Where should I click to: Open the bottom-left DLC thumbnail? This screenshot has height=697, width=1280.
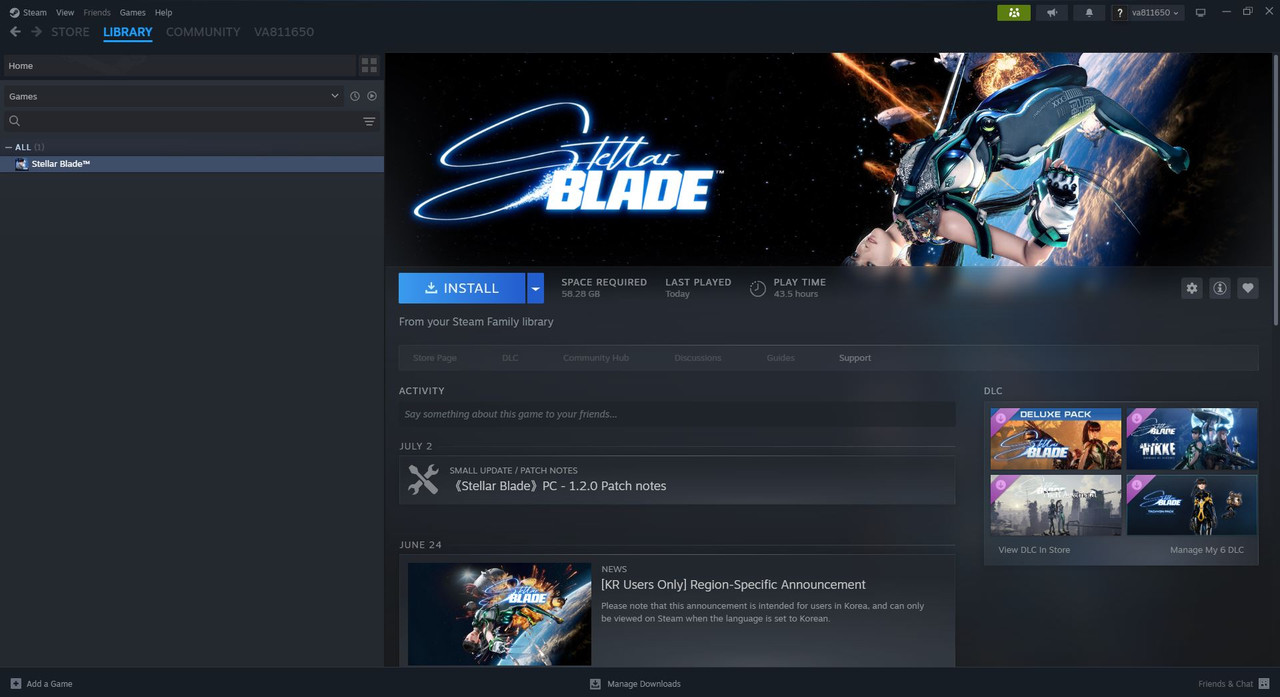(x=1056, y=505)
